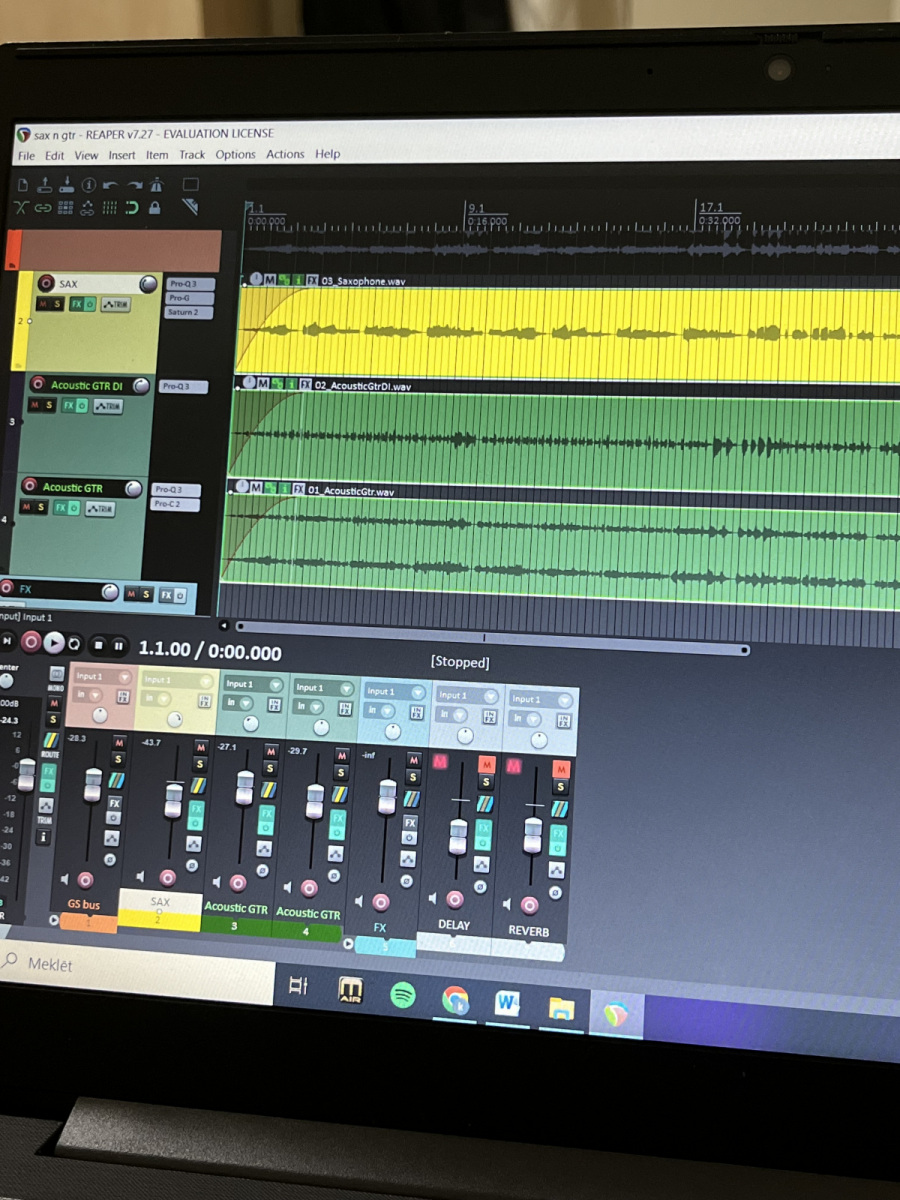The image size is (900, 1200).
Task: Mute the GS bus mixer channel
Action: coord(119,743)
